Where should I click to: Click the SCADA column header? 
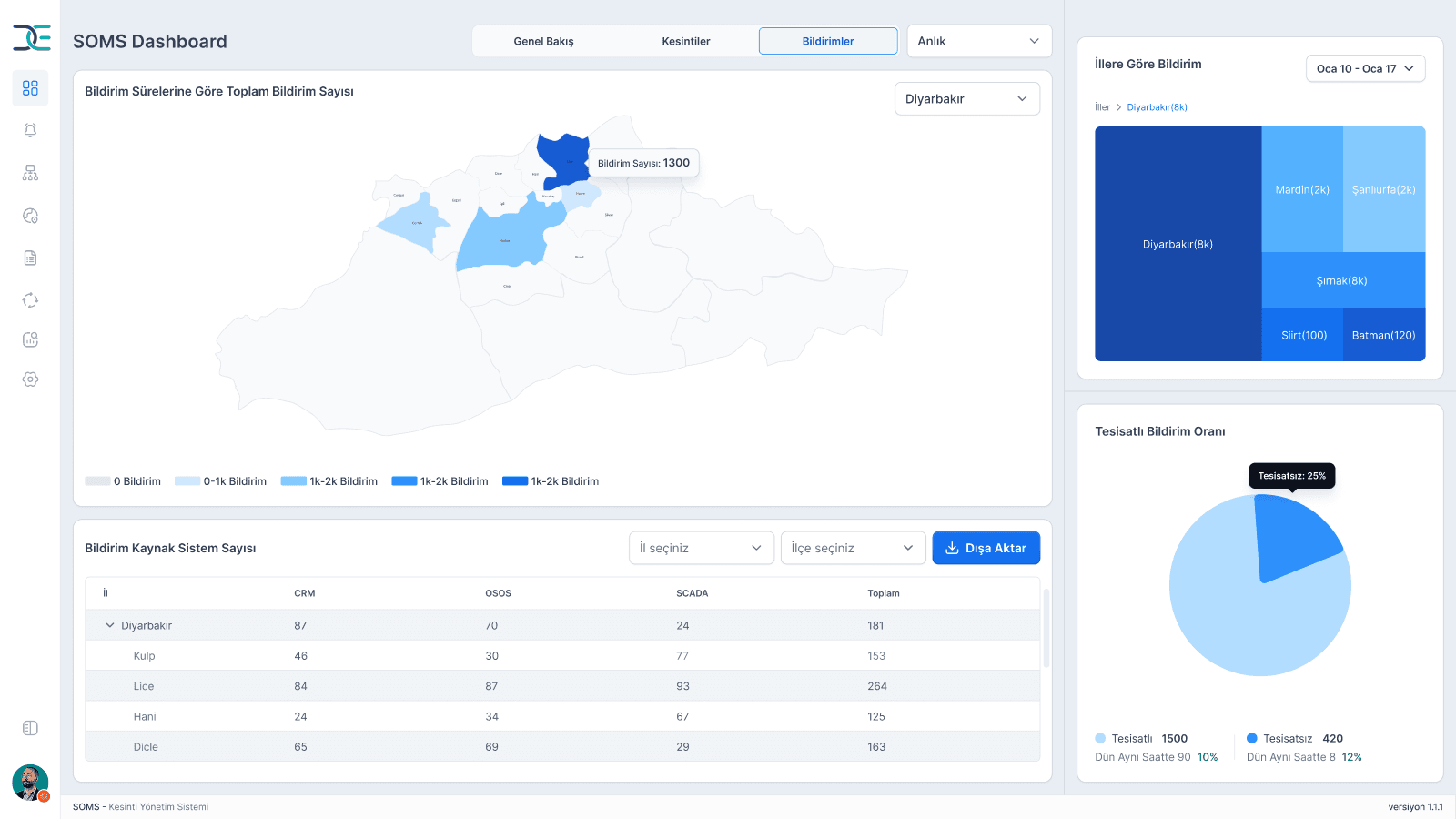692,593
